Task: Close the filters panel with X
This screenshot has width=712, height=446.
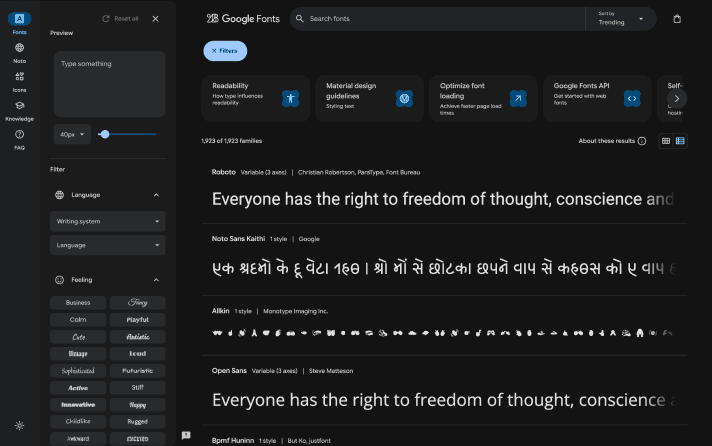Action: click(x=155, y=19)
